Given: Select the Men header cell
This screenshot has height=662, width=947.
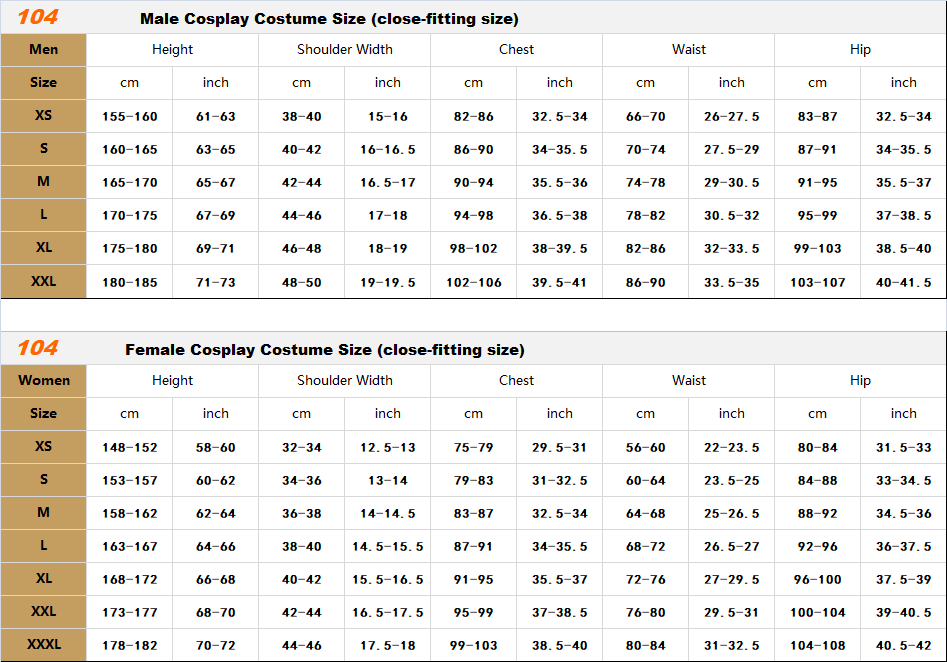Looking at the screenshot, I should point(43,50).
